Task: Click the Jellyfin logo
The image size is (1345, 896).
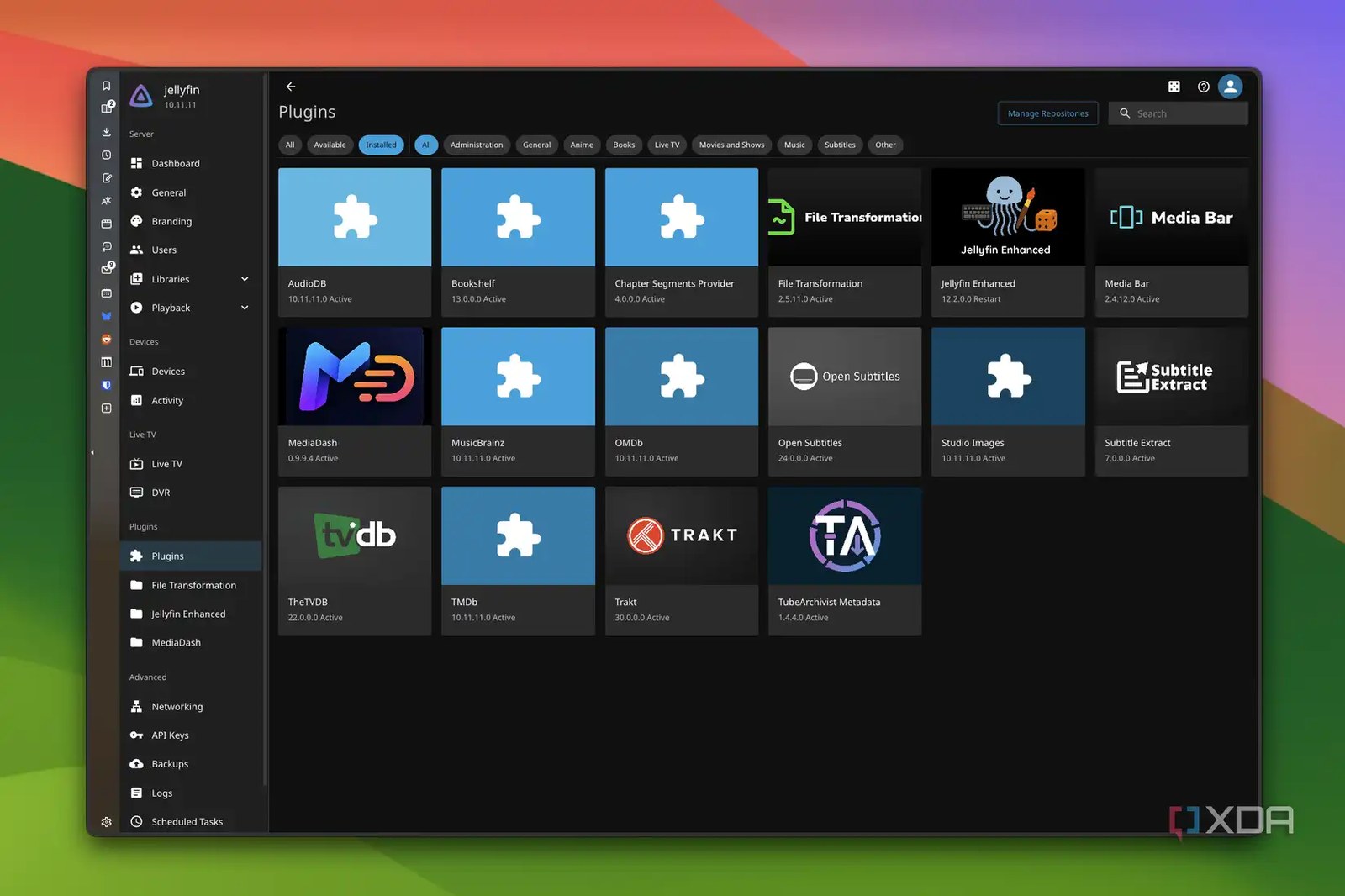Action: coord(141,96)
